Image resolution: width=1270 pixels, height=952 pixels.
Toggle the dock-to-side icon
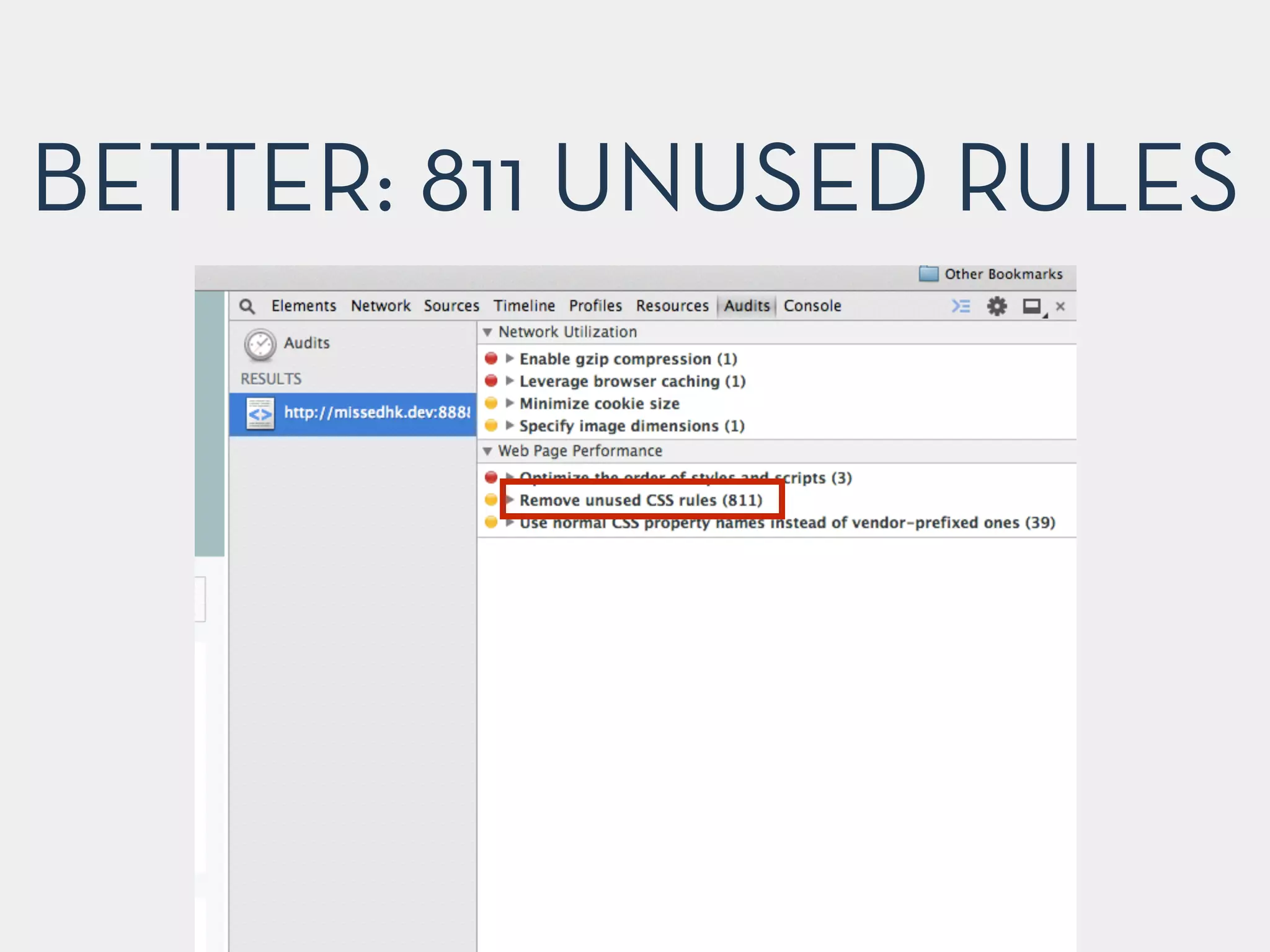(x=1032, y=306)
